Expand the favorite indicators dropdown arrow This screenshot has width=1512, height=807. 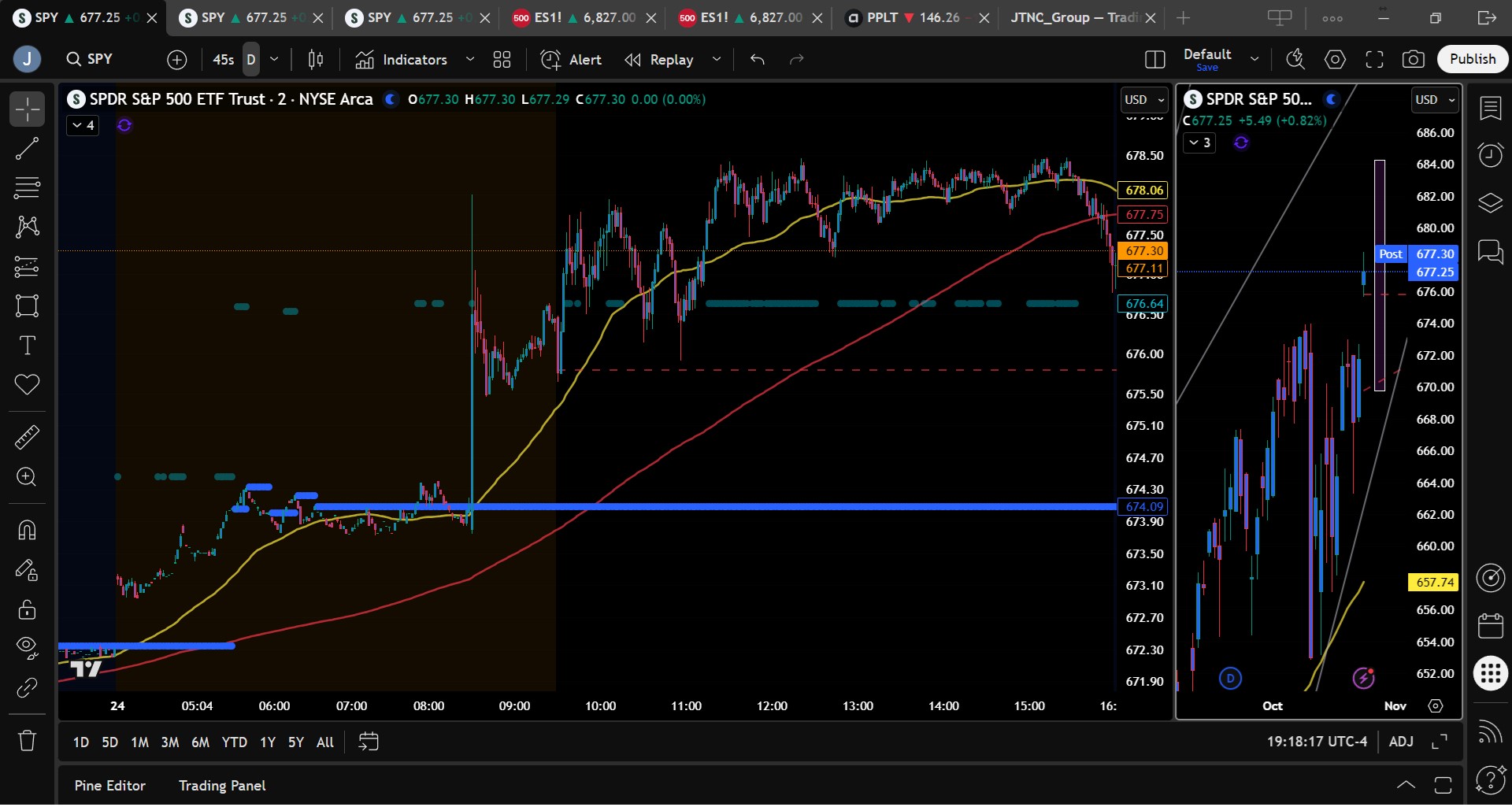pyautogui.click(x=470, y=59)
